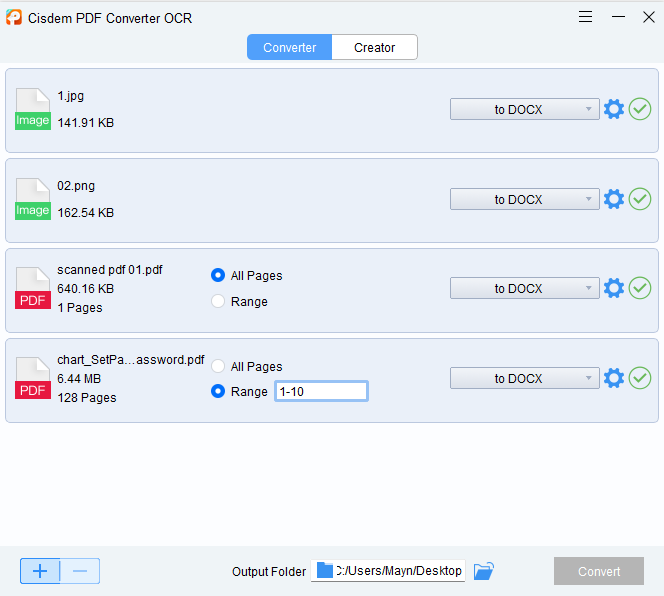Viewport: 664px width, 596px height.
Task: Open settings gear for 1.jpg
Action: [x=614, y=109]
